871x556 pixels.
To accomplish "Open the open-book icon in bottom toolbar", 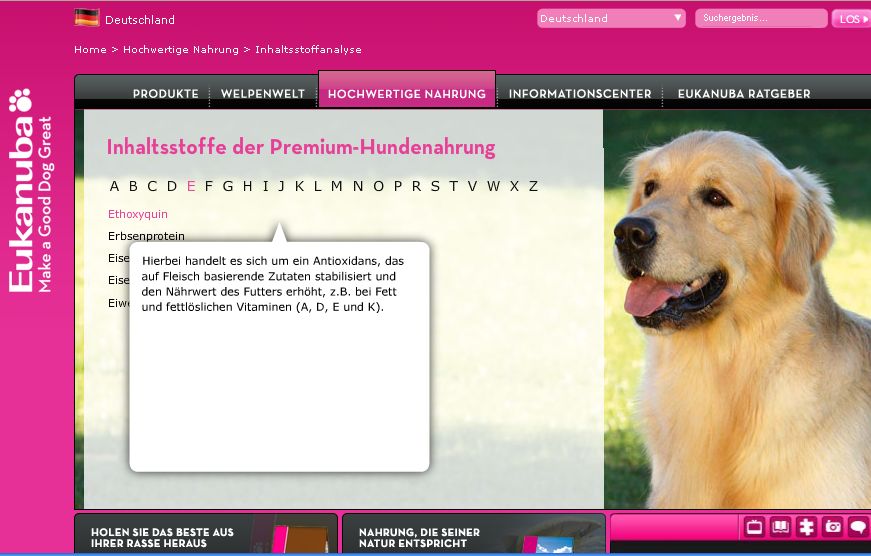I will tap(780, 527).
